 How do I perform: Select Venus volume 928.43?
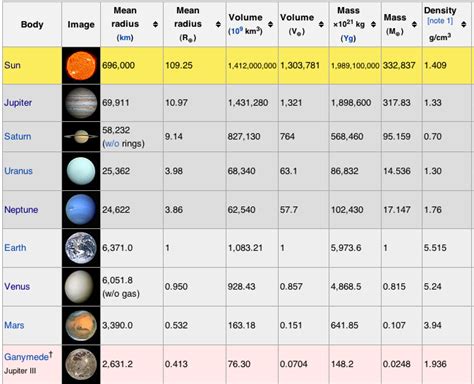242,286
